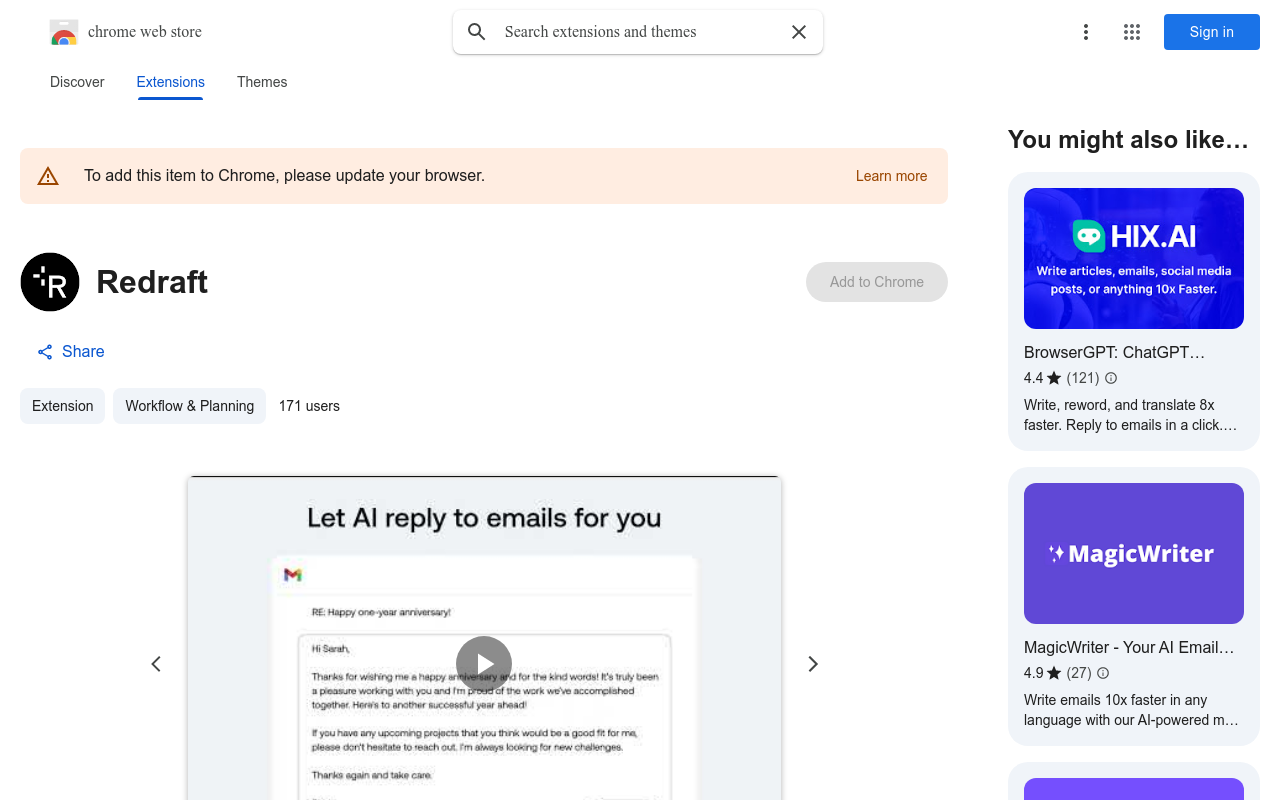
Task: Click the disabled Add to Chrome button
Action: [877, 282]
